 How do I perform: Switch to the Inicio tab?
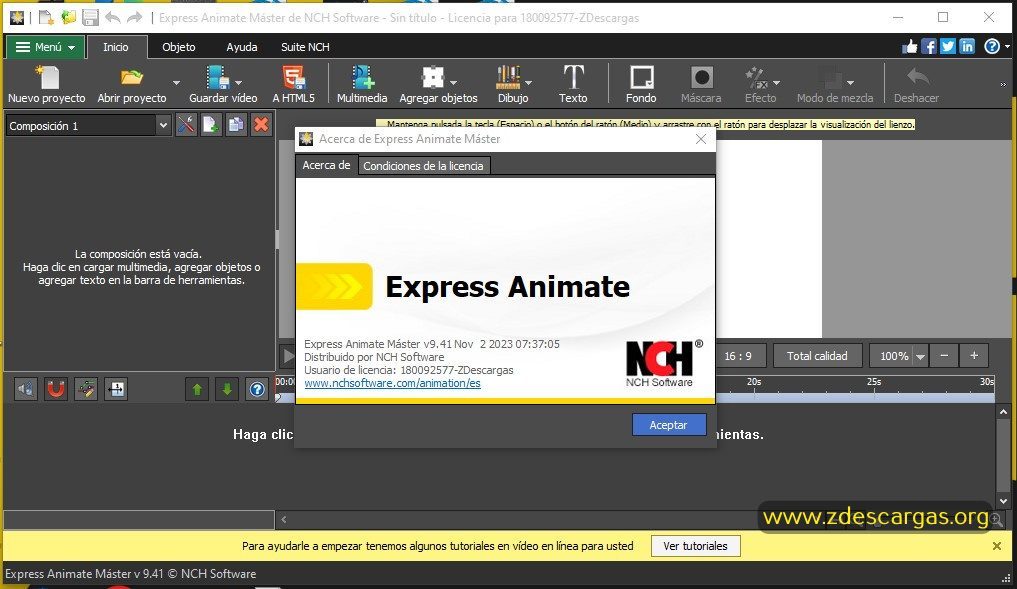(x=115, y=47)
